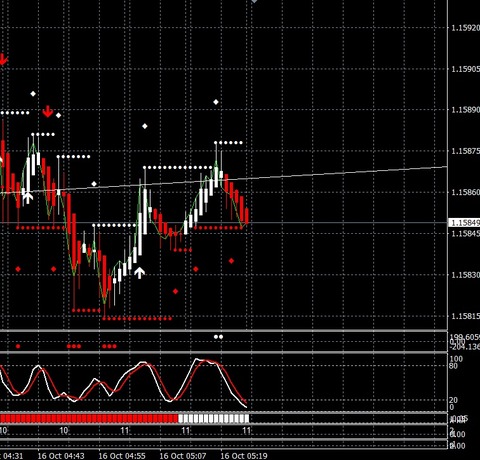The image size is (480, 460).
Task: Click the stochastic 80 level label
Action: pyautogui.click(x=453, y=366)
